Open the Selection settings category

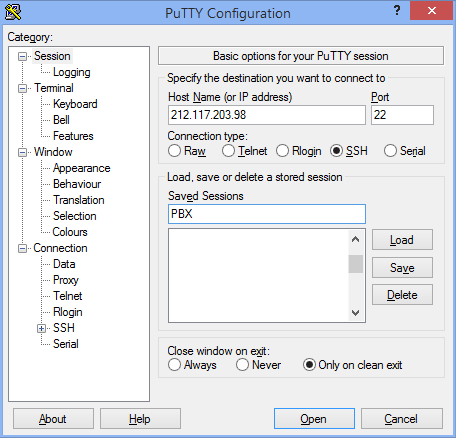tap(75, 216)
